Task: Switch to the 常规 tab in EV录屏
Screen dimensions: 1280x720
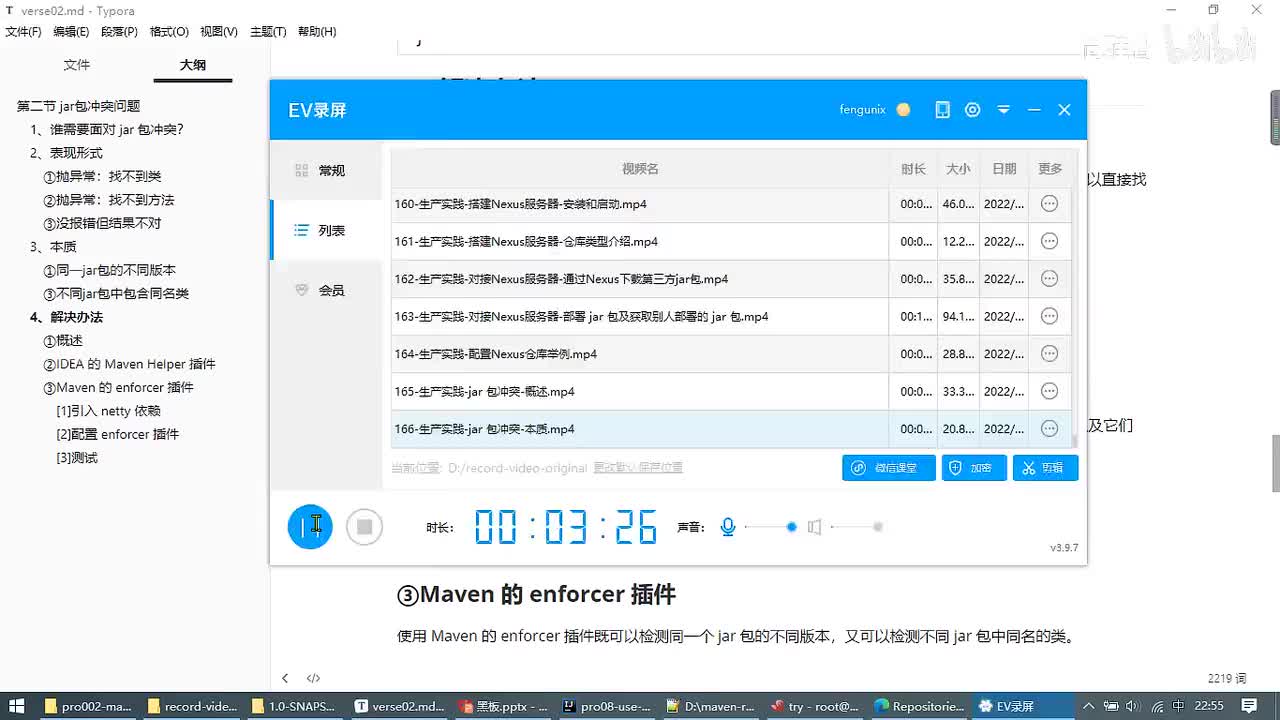Action: point(326,171)
